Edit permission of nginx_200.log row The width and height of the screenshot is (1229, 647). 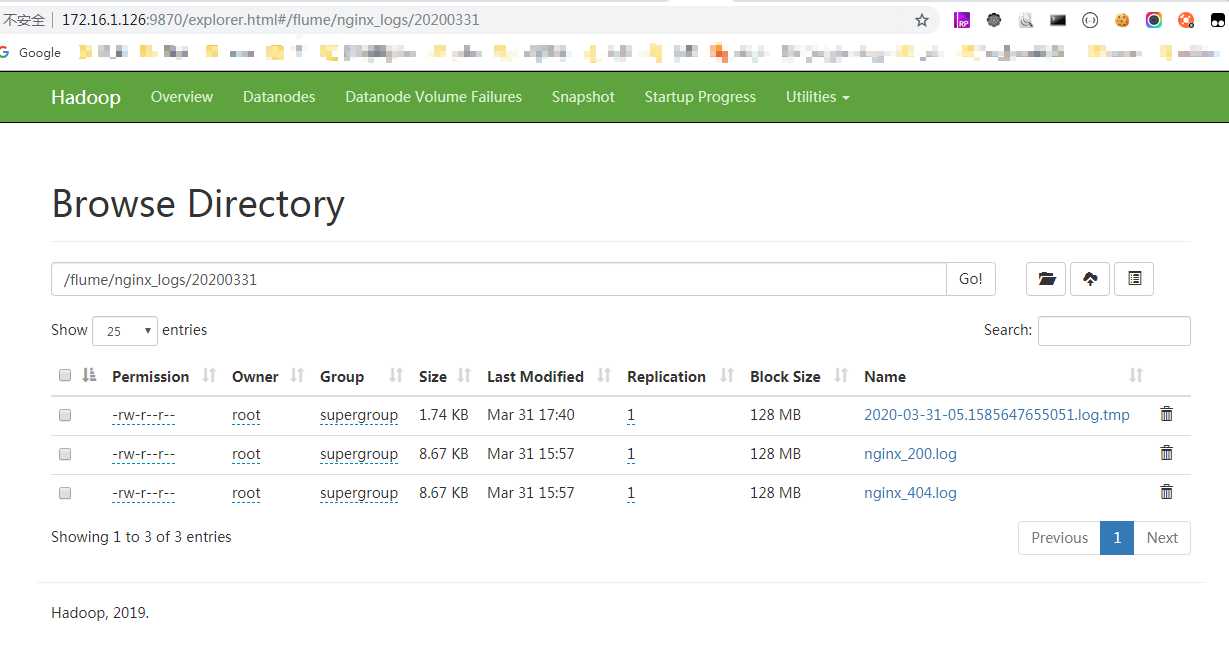click(144, 454)
